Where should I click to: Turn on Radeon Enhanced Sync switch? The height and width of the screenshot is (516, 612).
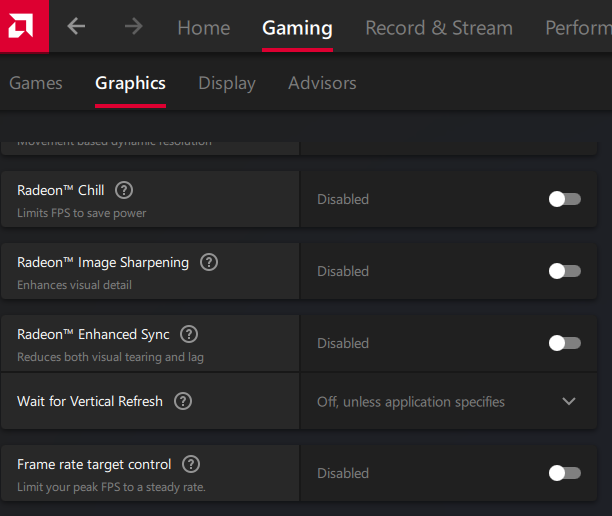click(x=565, y=343)
